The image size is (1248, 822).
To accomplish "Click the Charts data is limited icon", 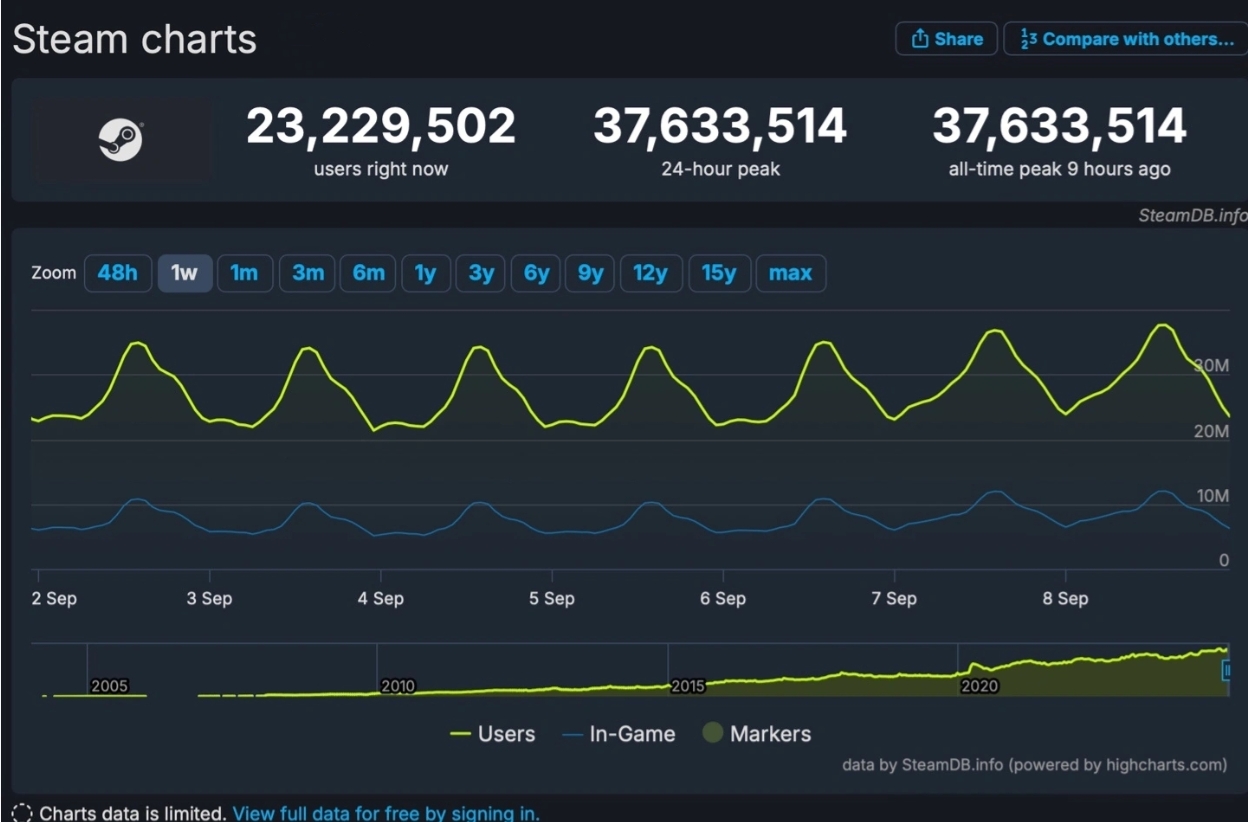I will point(21,813).
